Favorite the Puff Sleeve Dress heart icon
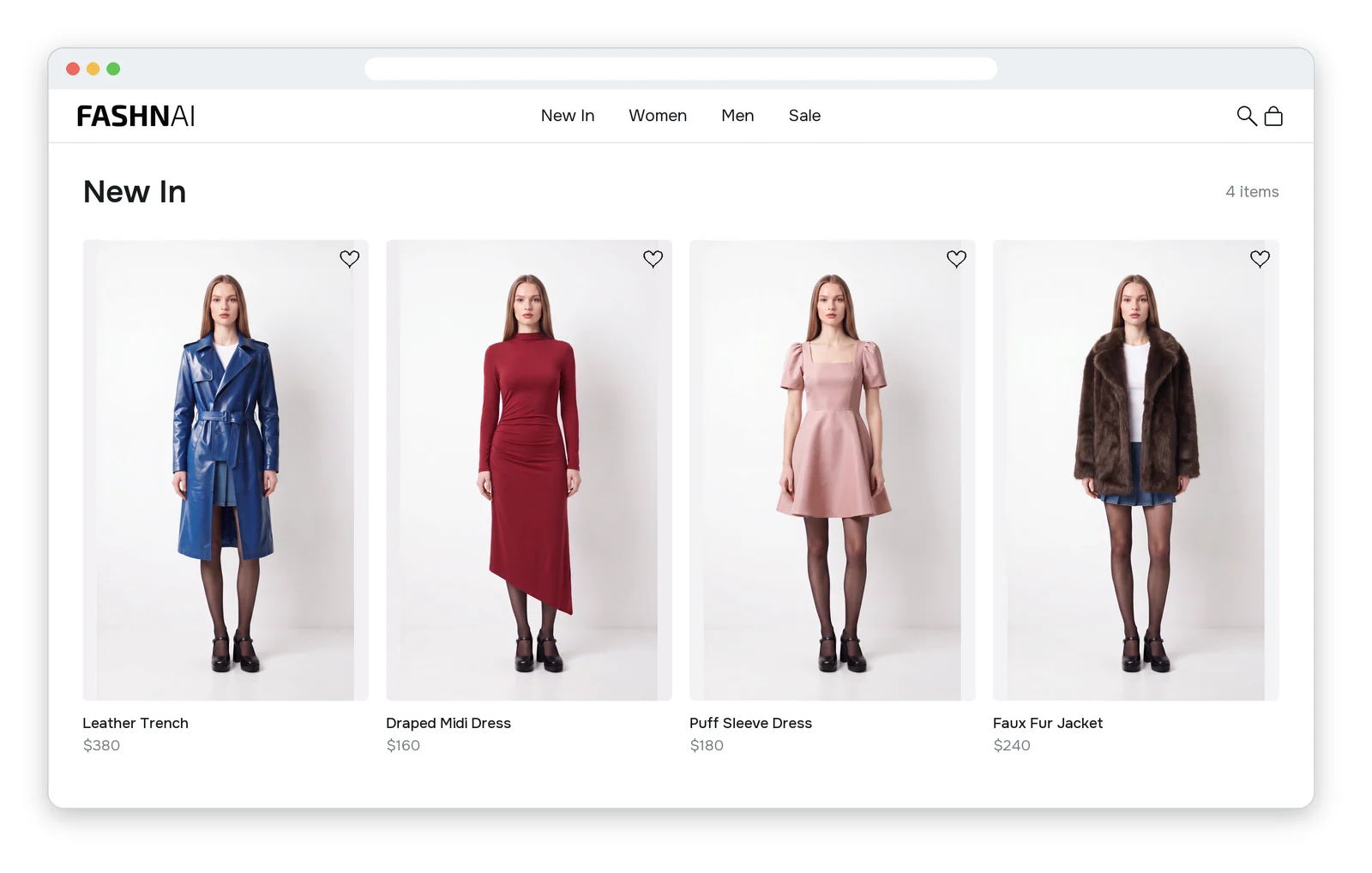Image resolution: width=1372 pixels, height=873 pixels. pos(956,259)
